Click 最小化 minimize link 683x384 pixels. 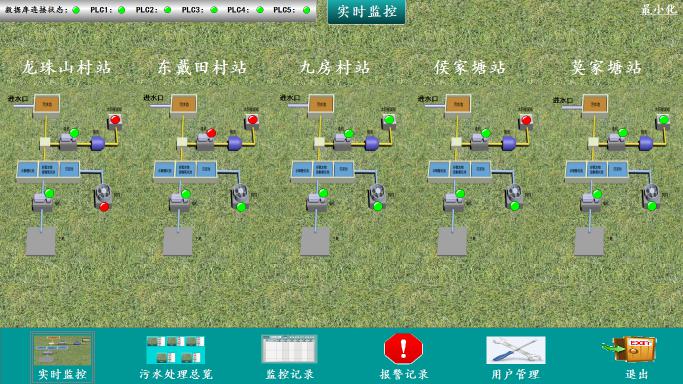[x=659, y=10]
